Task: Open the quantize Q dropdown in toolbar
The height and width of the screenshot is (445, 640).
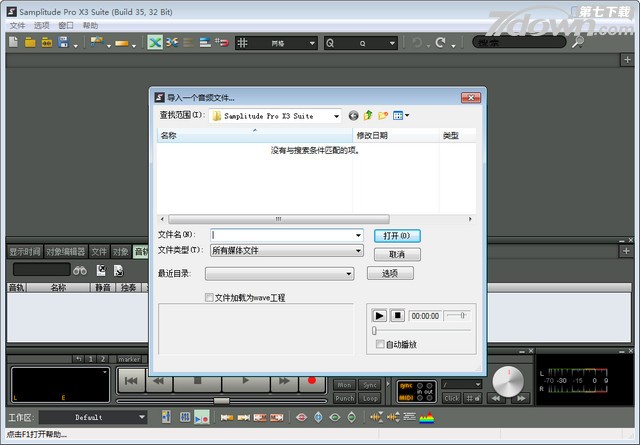Action: 392,43
